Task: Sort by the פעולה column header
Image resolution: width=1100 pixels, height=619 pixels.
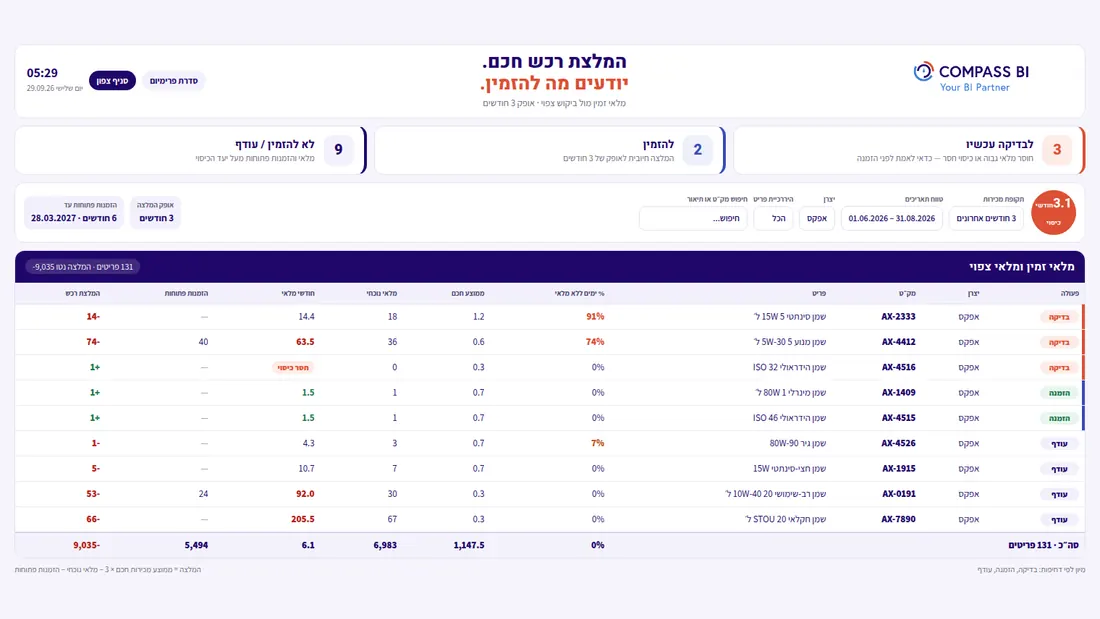Action: tap(1069, 293)
